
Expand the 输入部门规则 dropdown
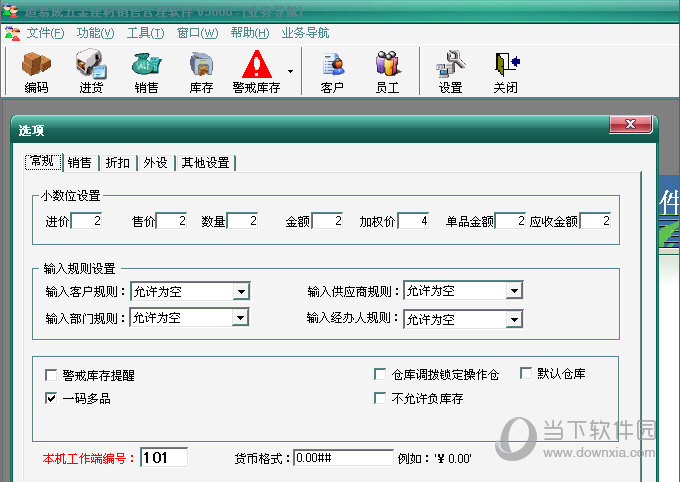(x=240, y=318)
